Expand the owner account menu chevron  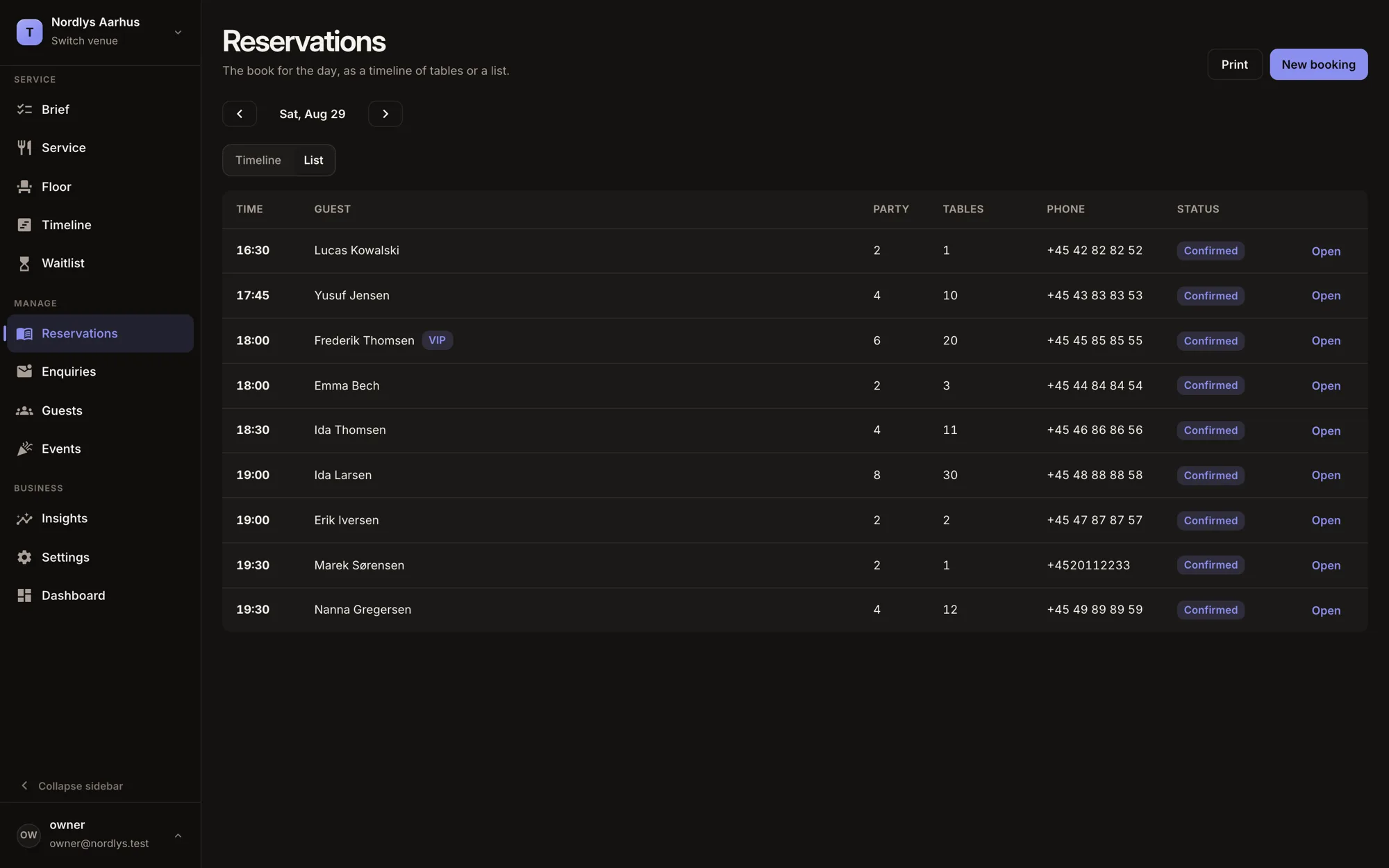coord(178,835)
